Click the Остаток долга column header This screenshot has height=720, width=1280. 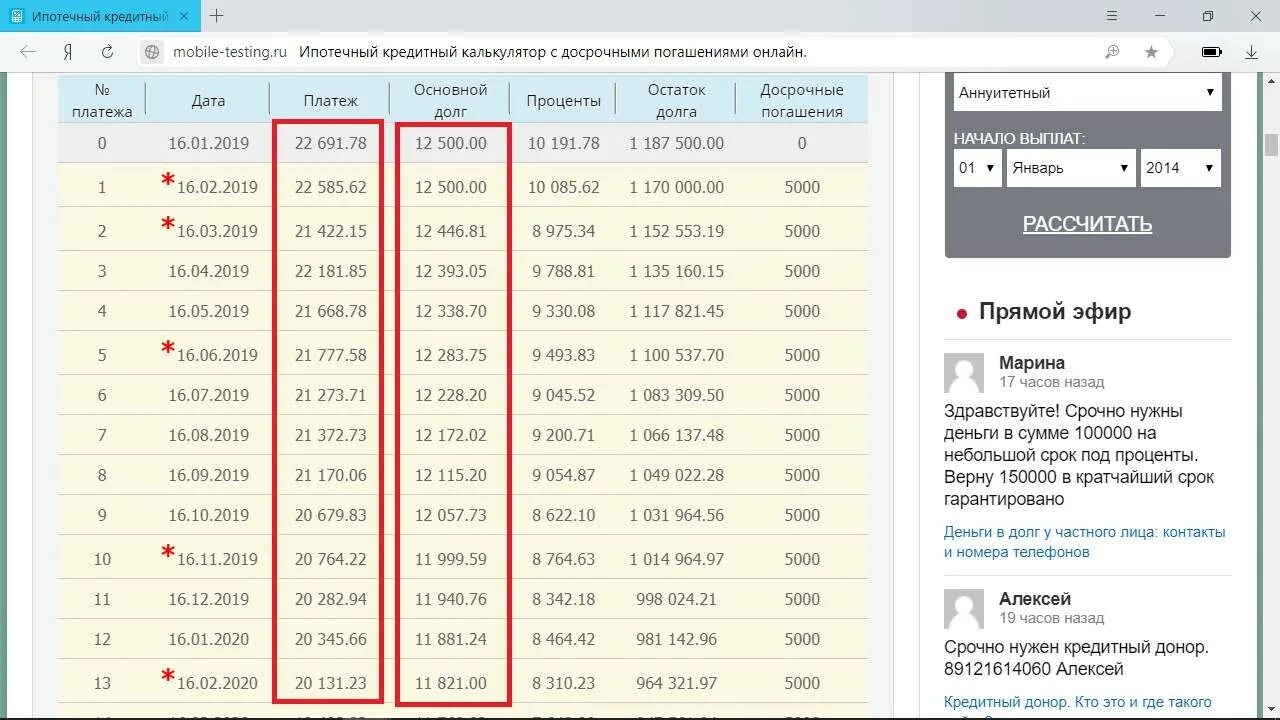click(676, 100)
